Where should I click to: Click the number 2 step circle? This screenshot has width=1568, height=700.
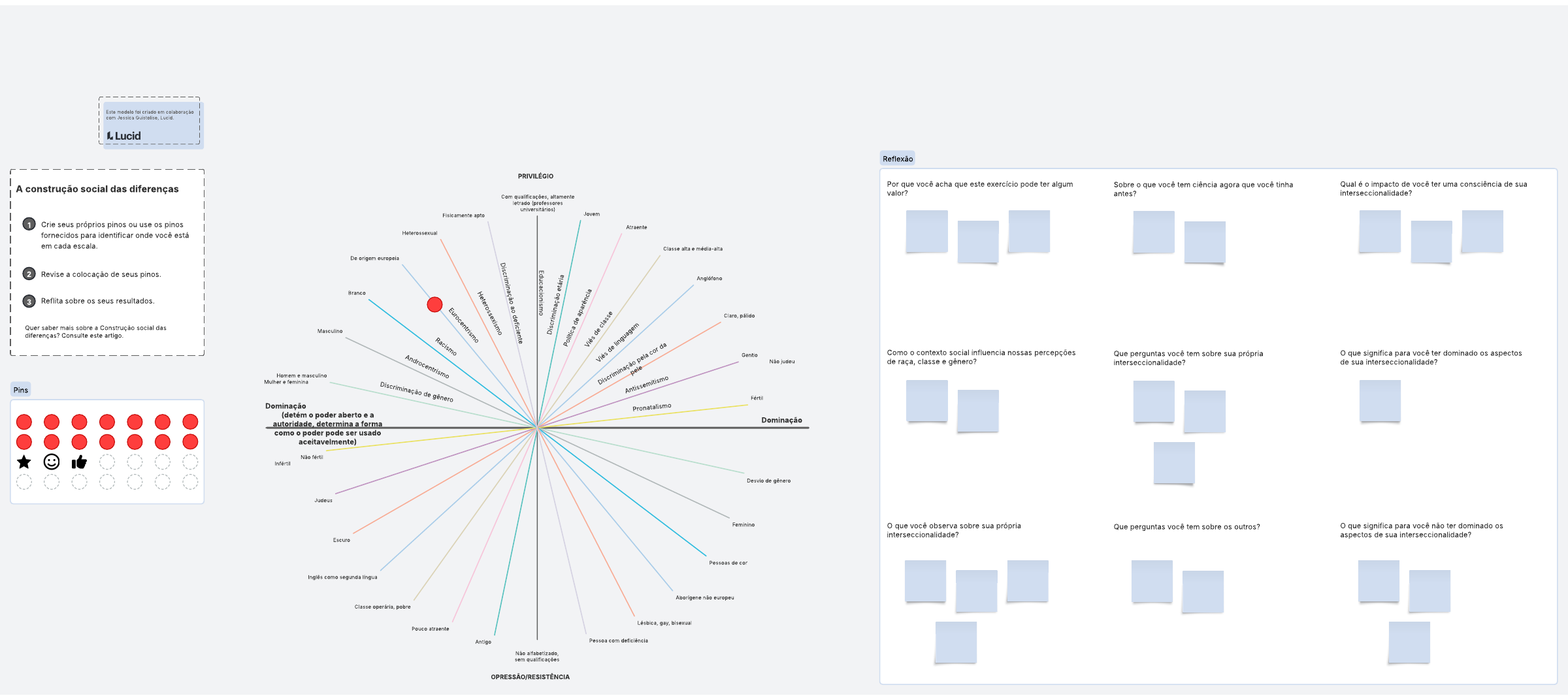(x=29, y=274)
